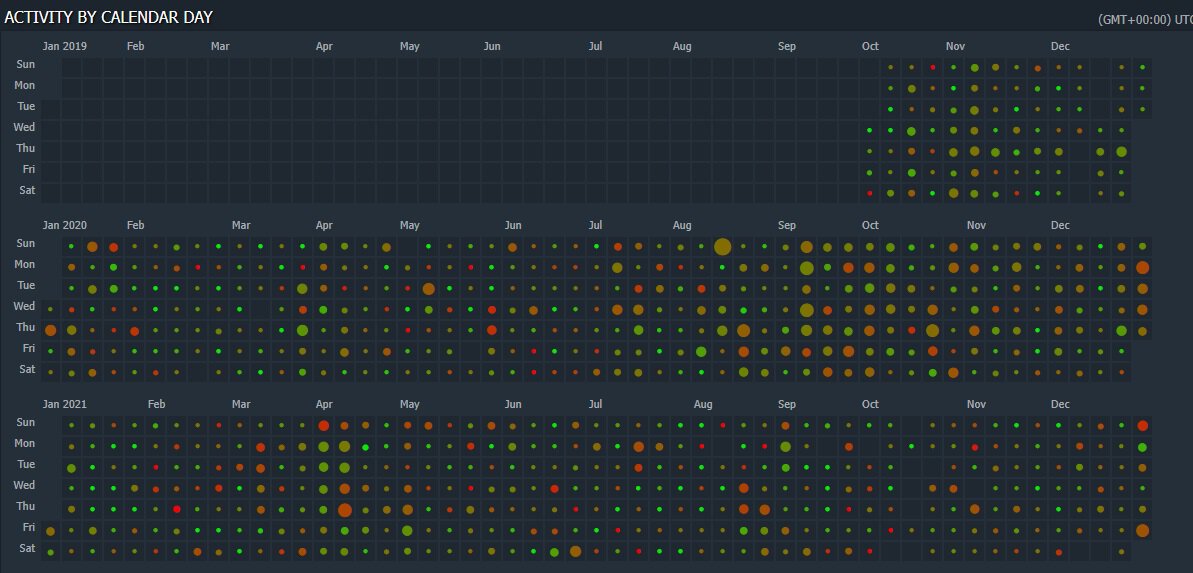Image resolution: width=1193 pixels, height=573 pixels.
Task: Select the red first Saturday dot of October 2019
Action: pos(869,193)
